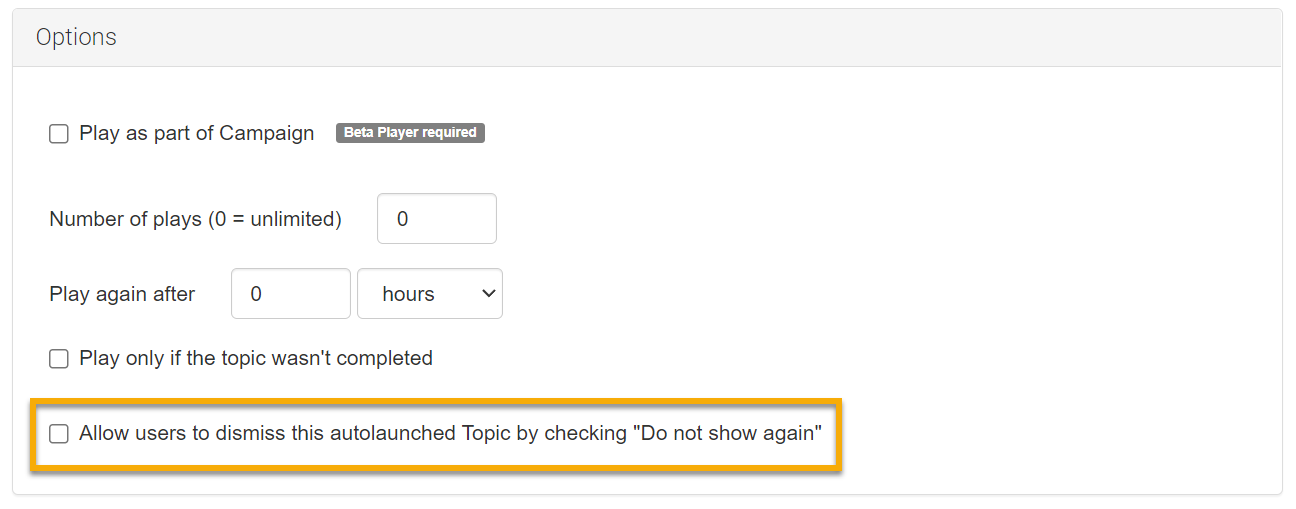Click the chevron arrow on hours selector

coord(489,294)
